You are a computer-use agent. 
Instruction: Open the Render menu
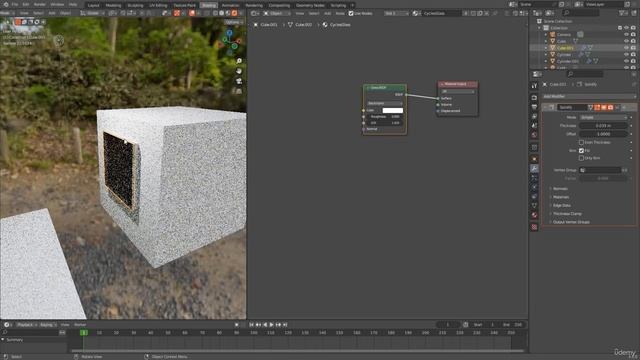(x=40, y=4)
